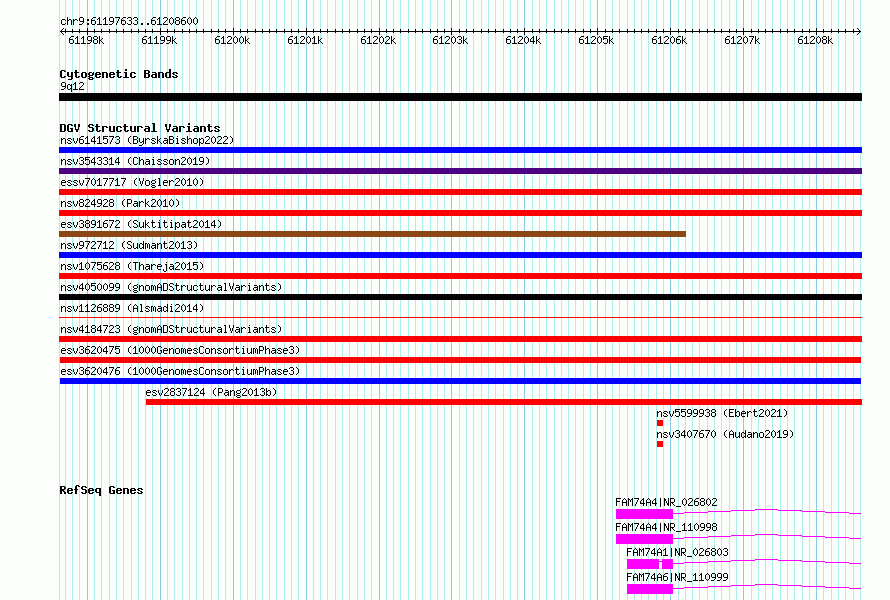The height and width of the screenshot is (600, 890).
Task: Select nsv972712 (Sudmant2013) label
Action: 129,245
